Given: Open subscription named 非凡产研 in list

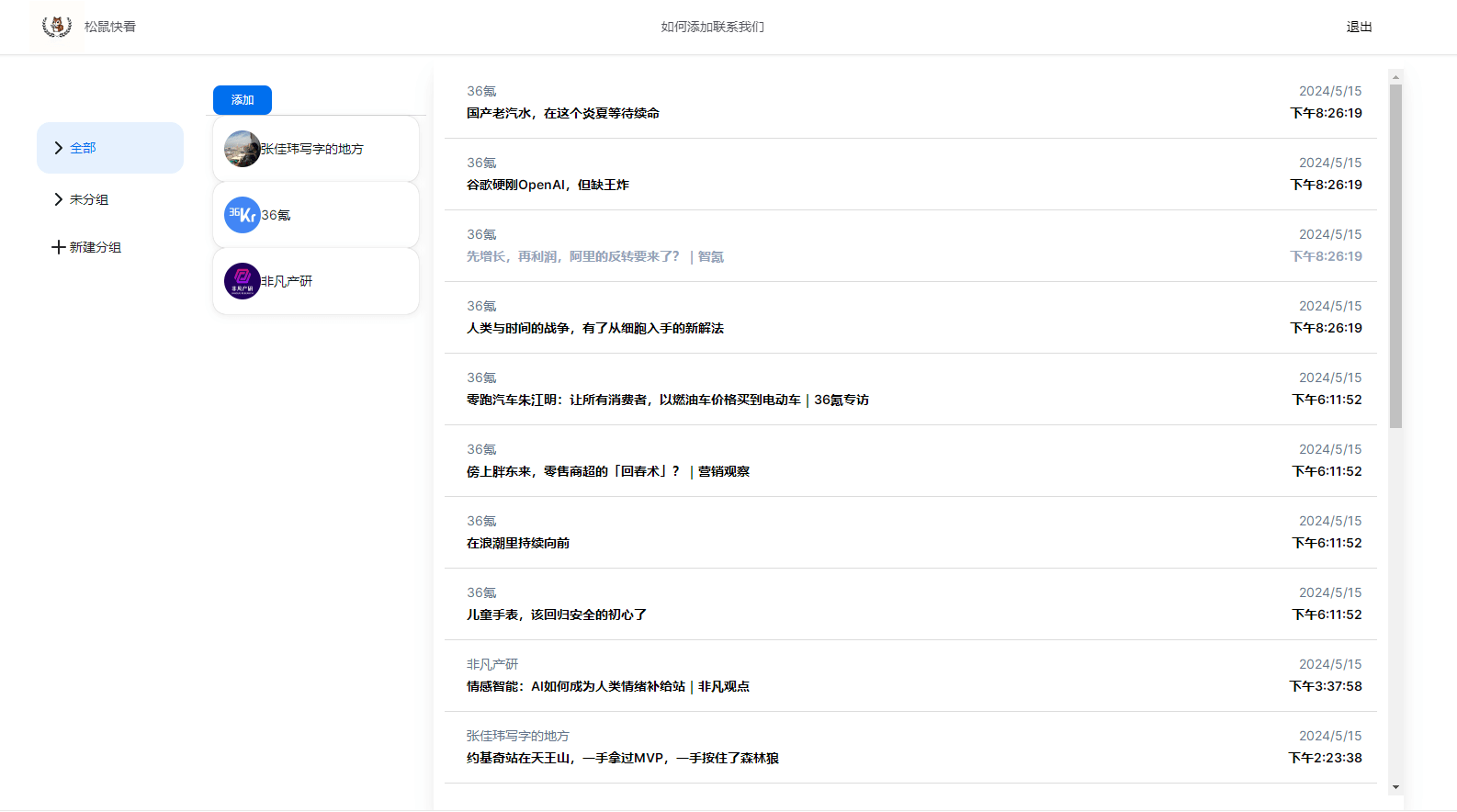Looking at the screenshot, I should 316,281.
